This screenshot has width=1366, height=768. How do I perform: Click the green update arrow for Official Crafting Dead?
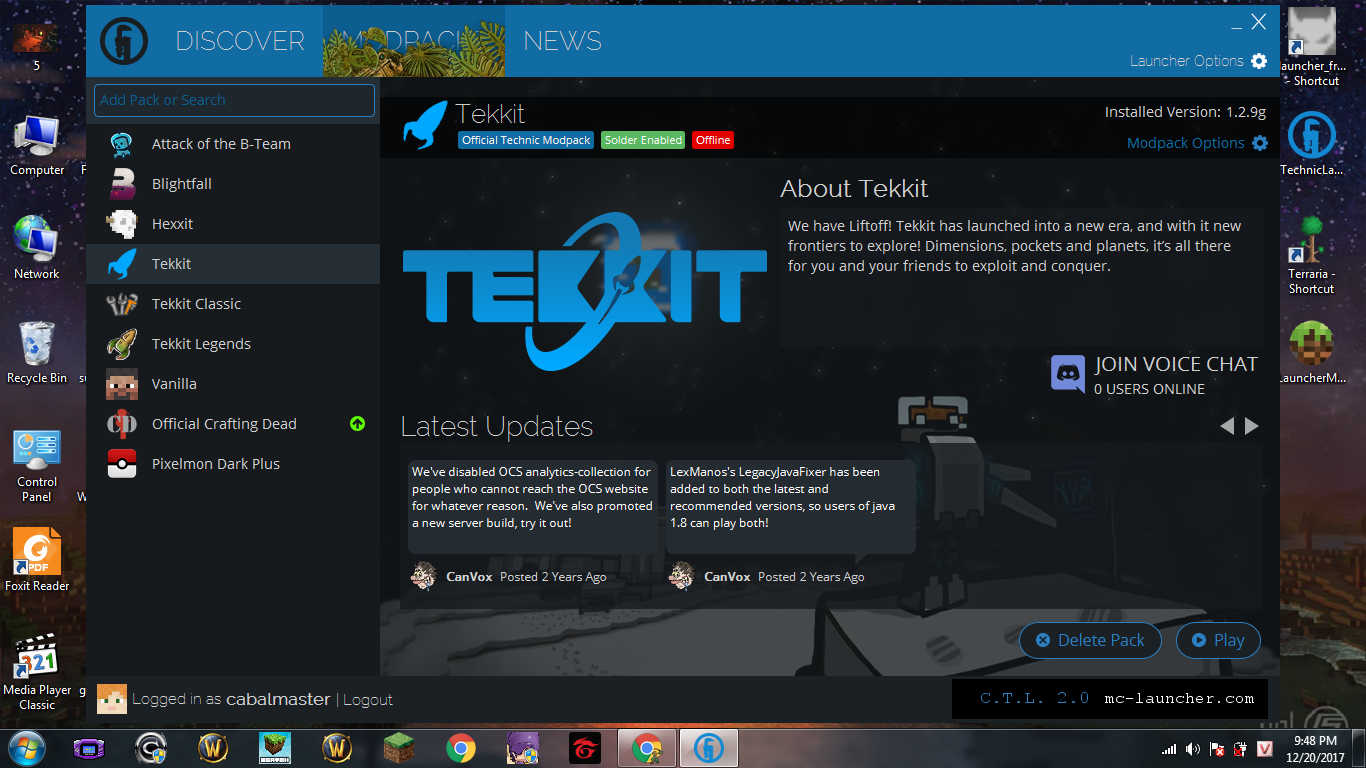pos(357,424)
